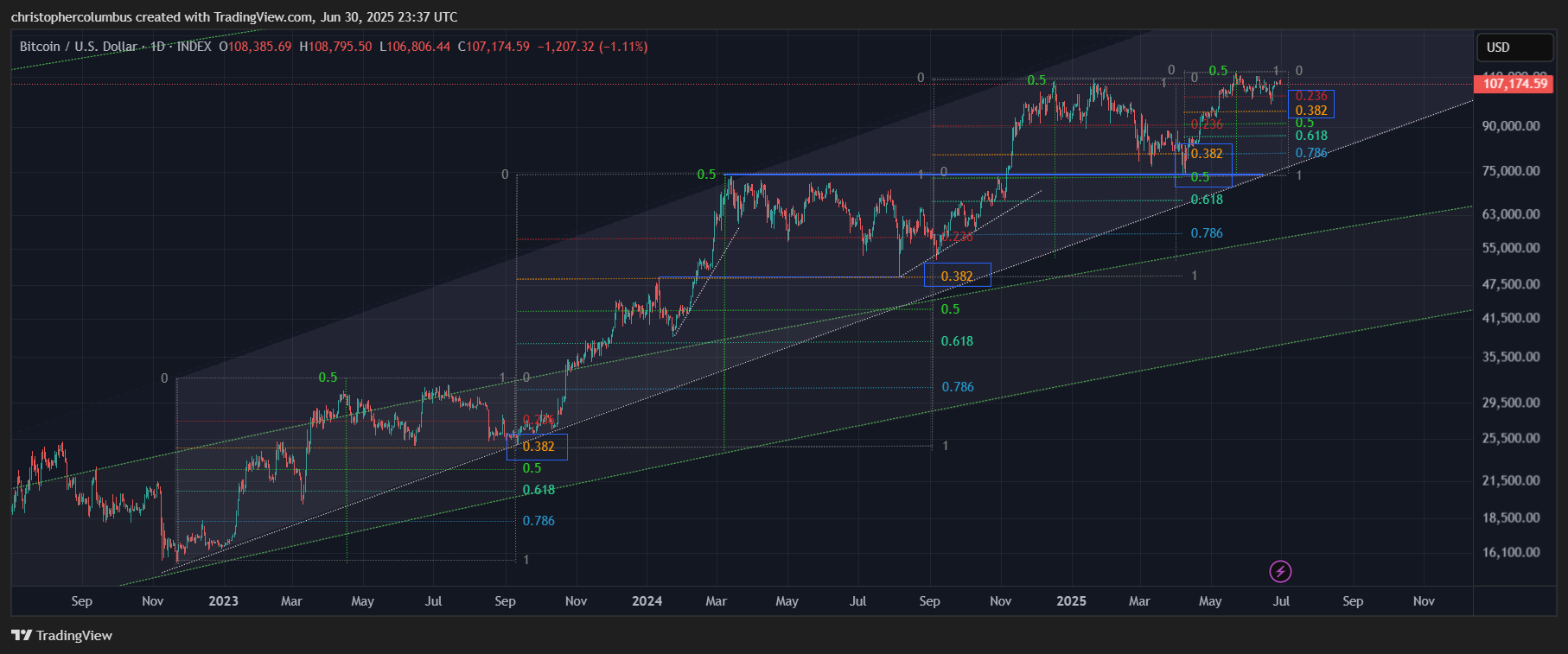Click the 18,500.00 price axis label
Screen dimensions: 1568x654
click(x=1511, y=517)
